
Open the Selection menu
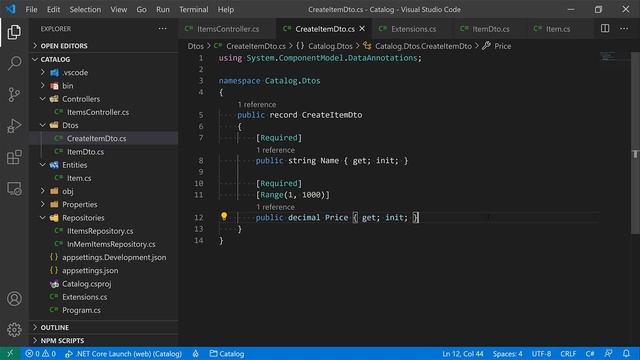(x=85, y=9)
